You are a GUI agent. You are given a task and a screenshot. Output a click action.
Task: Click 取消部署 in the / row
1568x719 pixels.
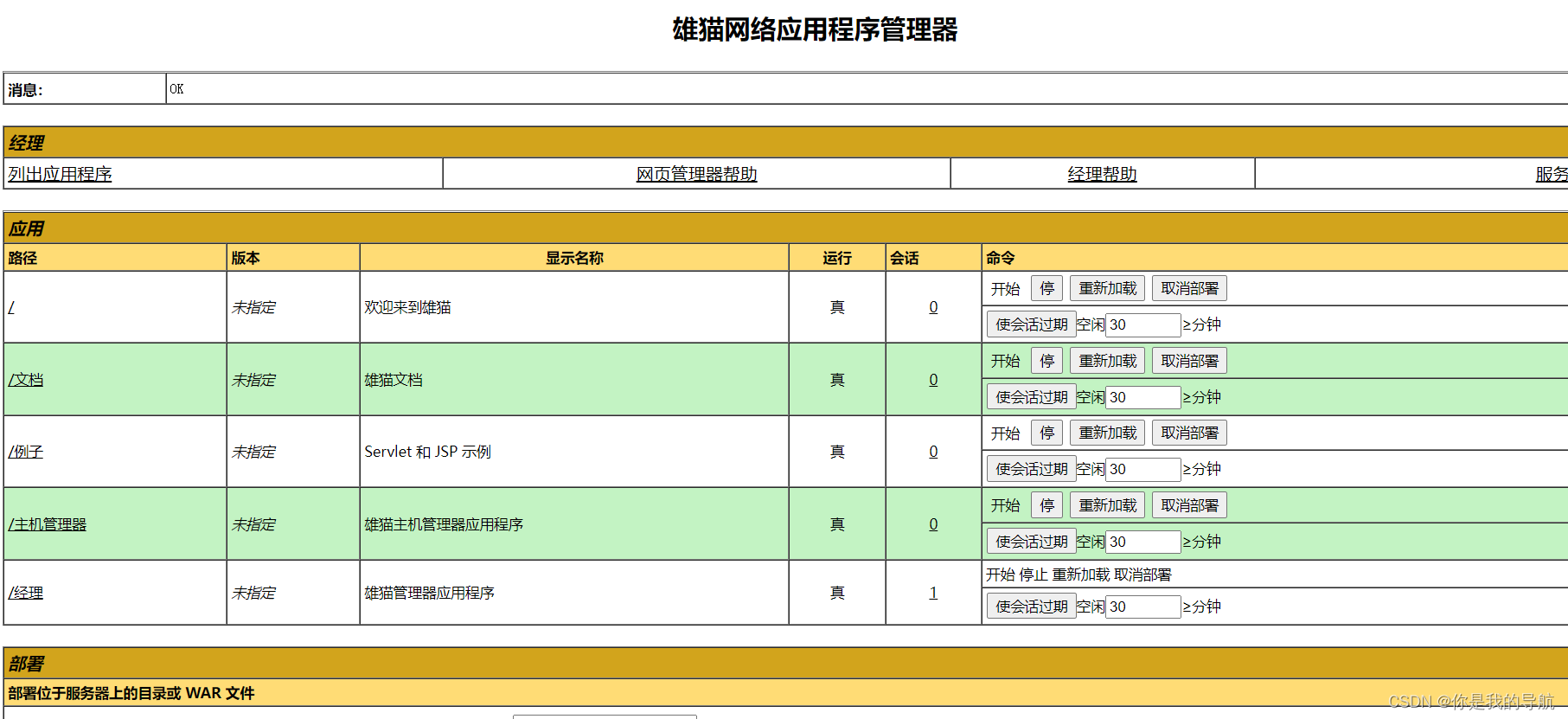(x=1189, y=288)
